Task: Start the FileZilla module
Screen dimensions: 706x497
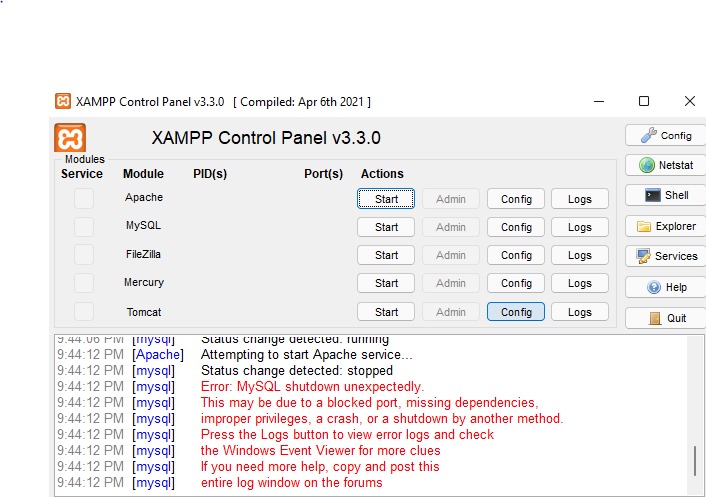Action: pos(386,255)
